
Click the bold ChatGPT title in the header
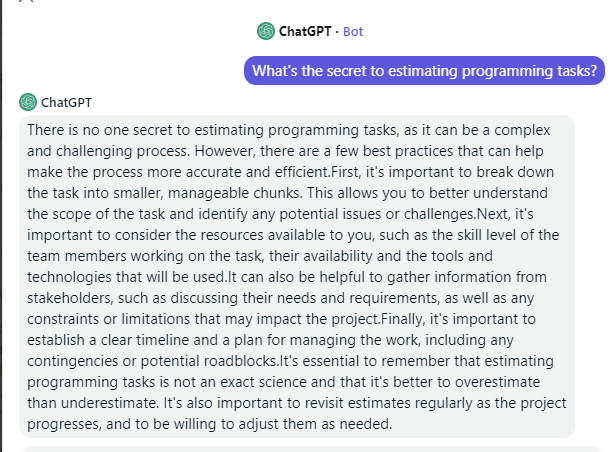pyautogui.click(x=305, y=31)
